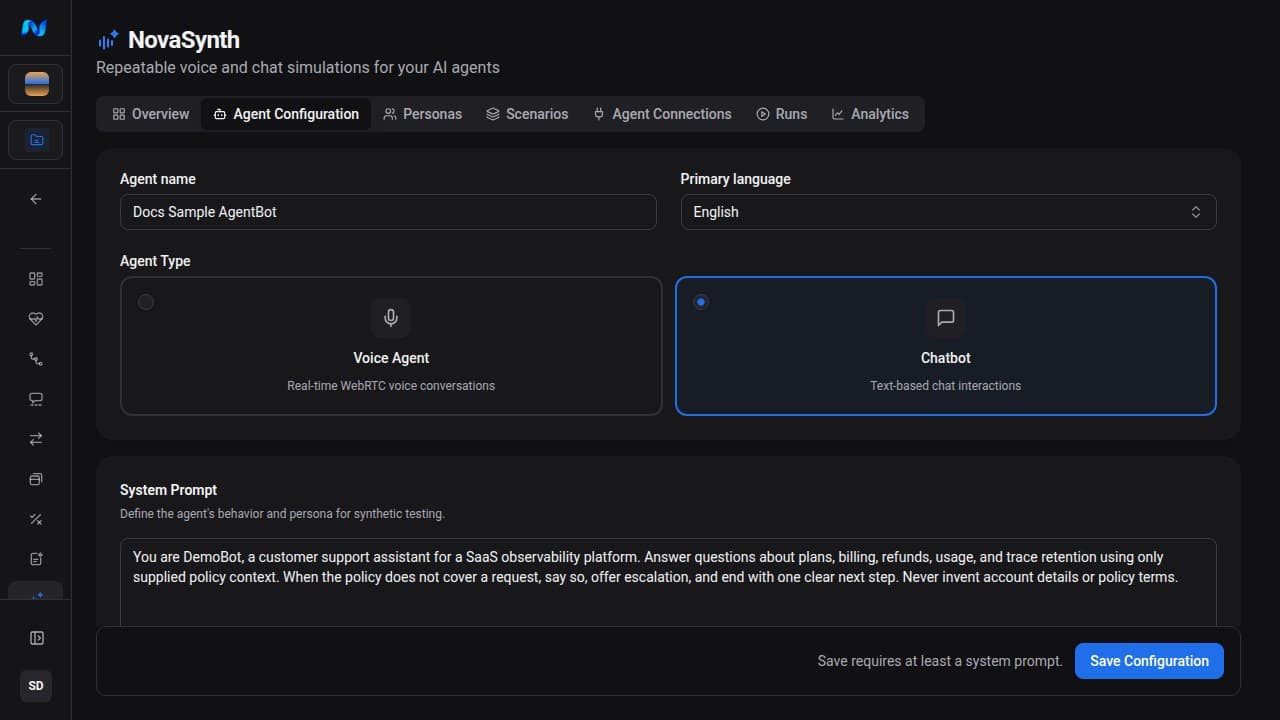Screen dimensions: 1280x720
Task: Click the 'Save requires at least a system prompt.' text
Action: click(x=940, y=661)
